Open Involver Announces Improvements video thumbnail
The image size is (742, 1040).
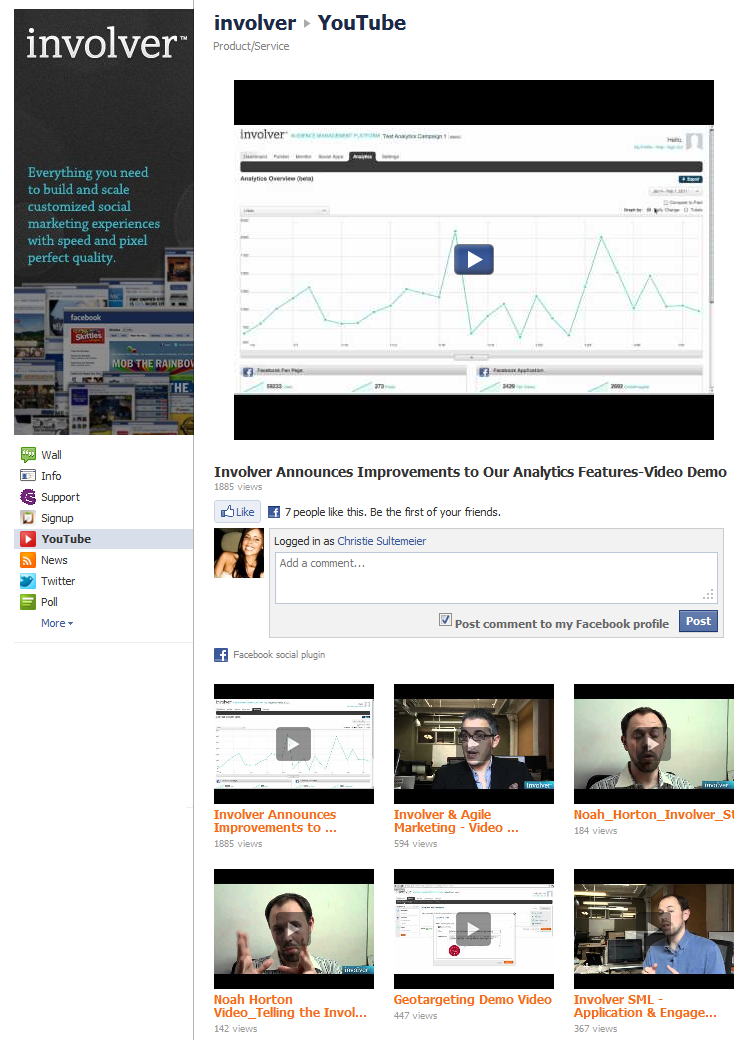(x=294, y=744)
